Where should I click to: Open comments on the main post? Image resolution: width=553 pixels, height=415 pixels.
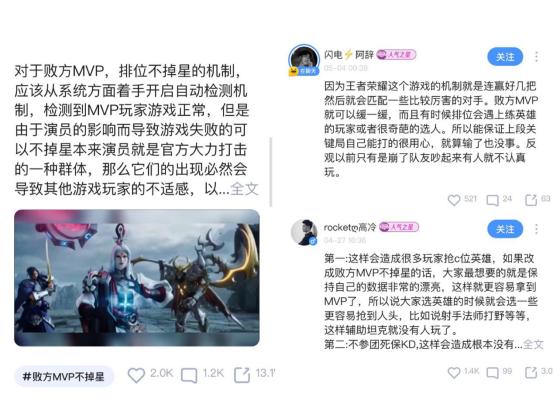click(x=189, y=376)
